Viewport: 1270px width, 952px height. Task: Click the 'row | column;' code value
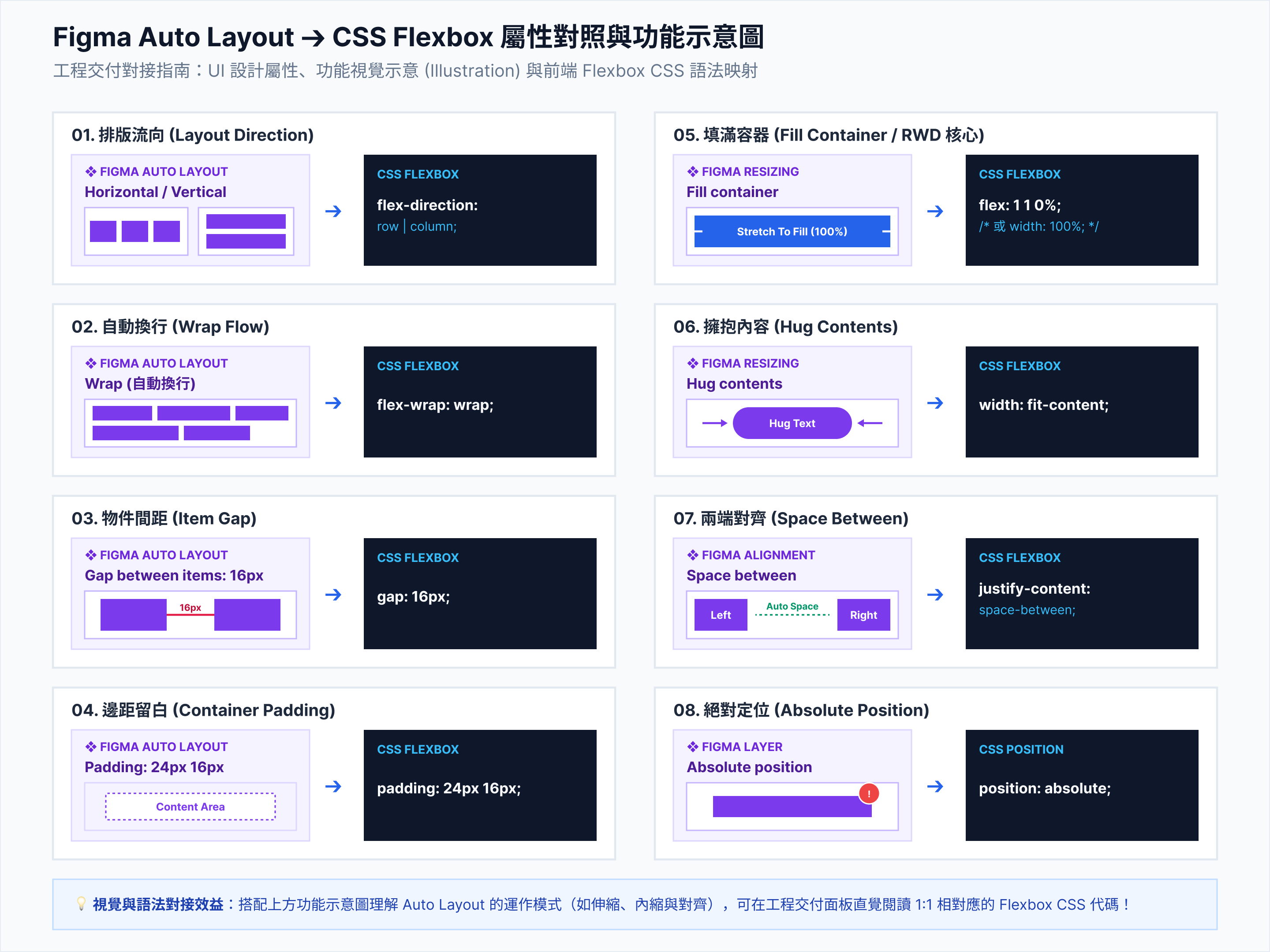pyautogui.click(x=417, y=226)
